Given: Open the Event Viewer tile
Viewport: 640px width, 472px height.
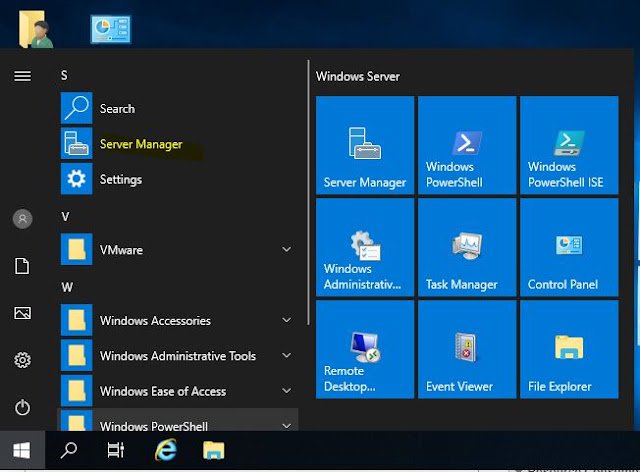Looking at the screenshot, I should [x=467, y=349].
